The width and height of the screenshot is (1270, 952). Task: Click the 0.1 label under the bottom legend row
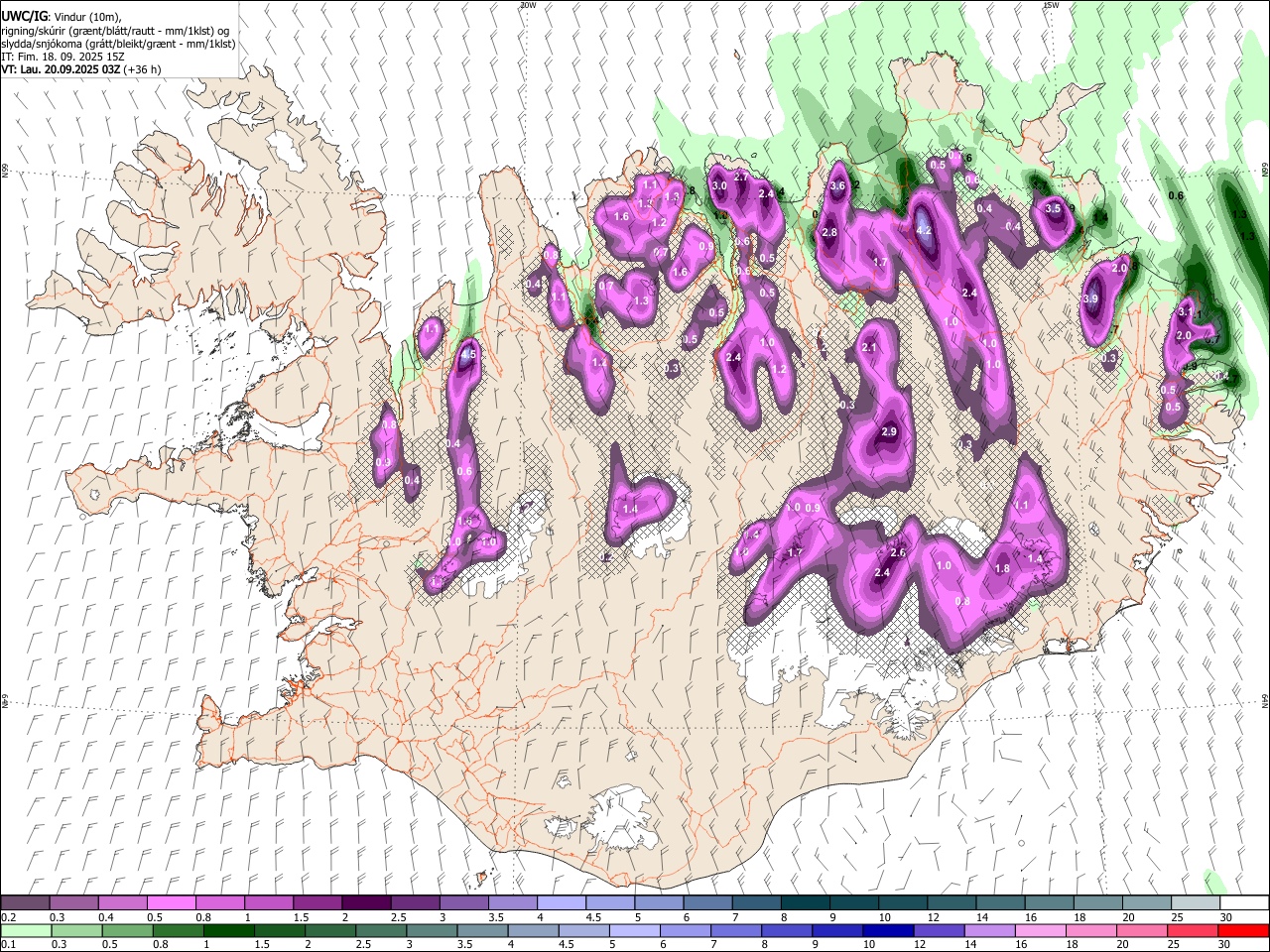coord(8,944)
